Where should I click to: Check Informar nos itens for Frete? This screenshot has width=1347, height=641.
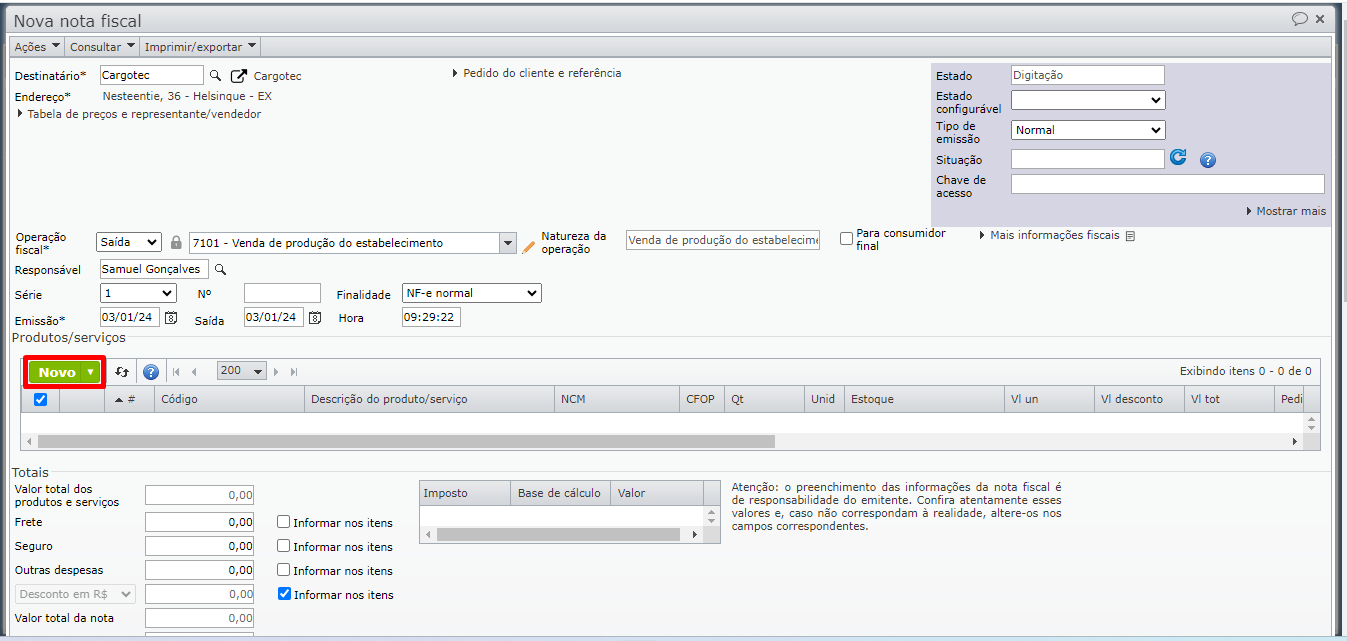tap(284, 522)
